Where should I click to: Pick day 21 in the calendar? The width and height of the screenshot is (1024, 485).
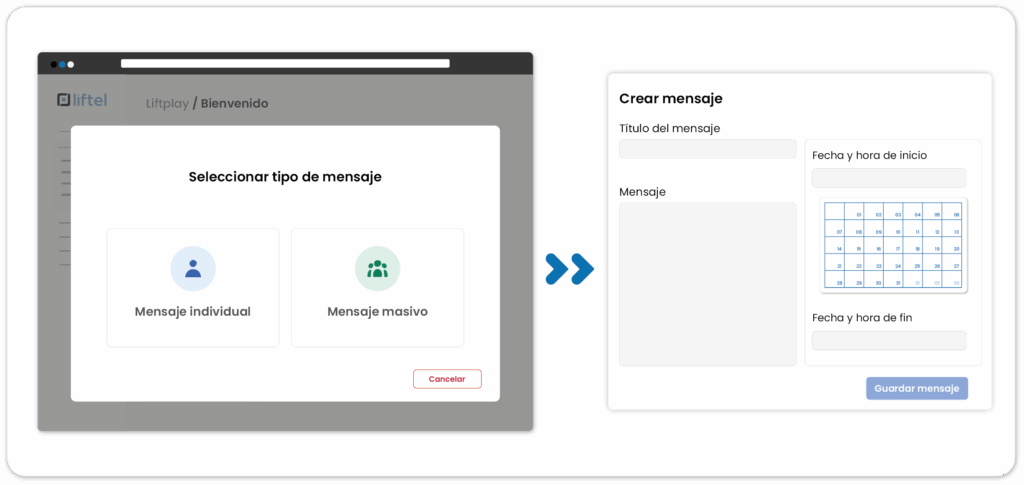(835, 262)
